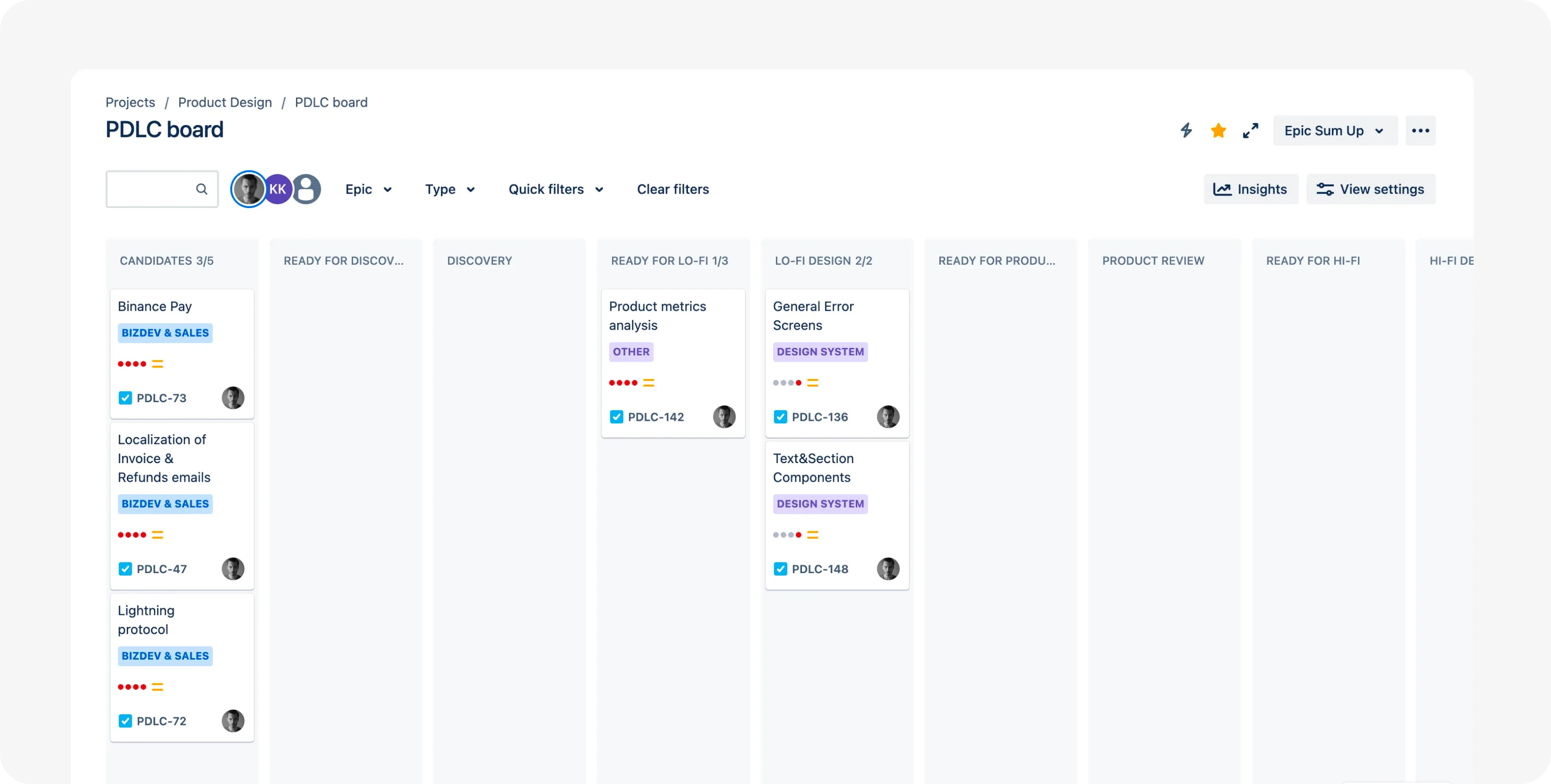
Task: Open View settings
Action: point(1370,189)
